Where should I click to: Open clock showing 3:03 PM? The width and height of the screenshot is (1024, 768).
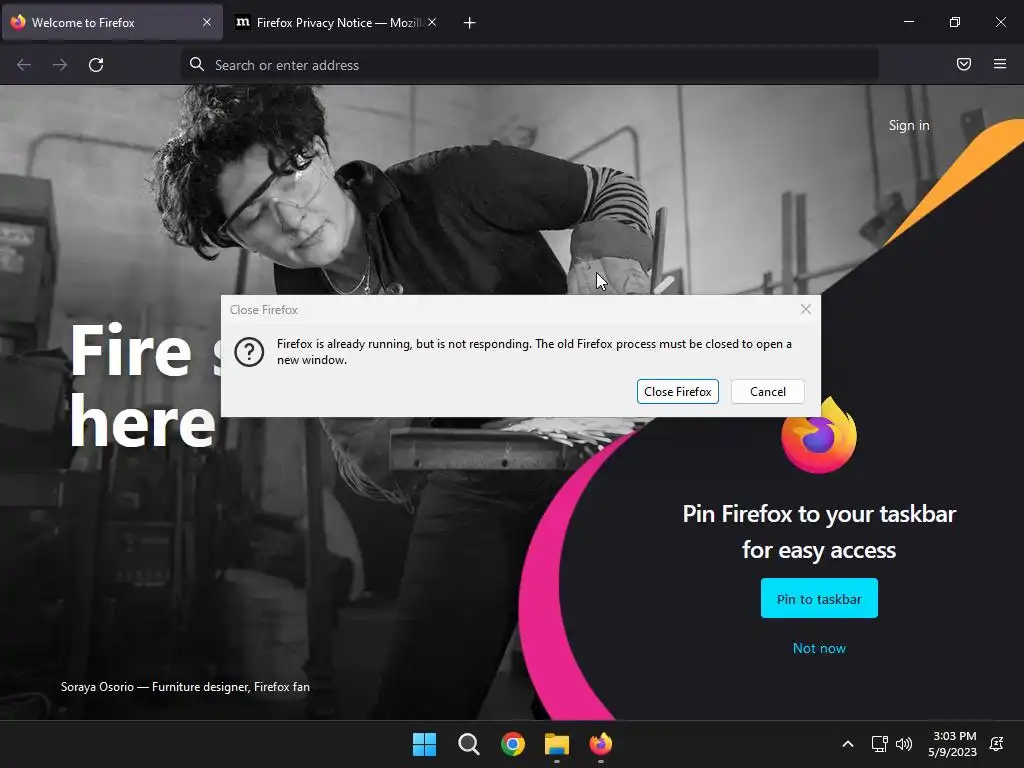pyautogui.click(x=953, y=744)
